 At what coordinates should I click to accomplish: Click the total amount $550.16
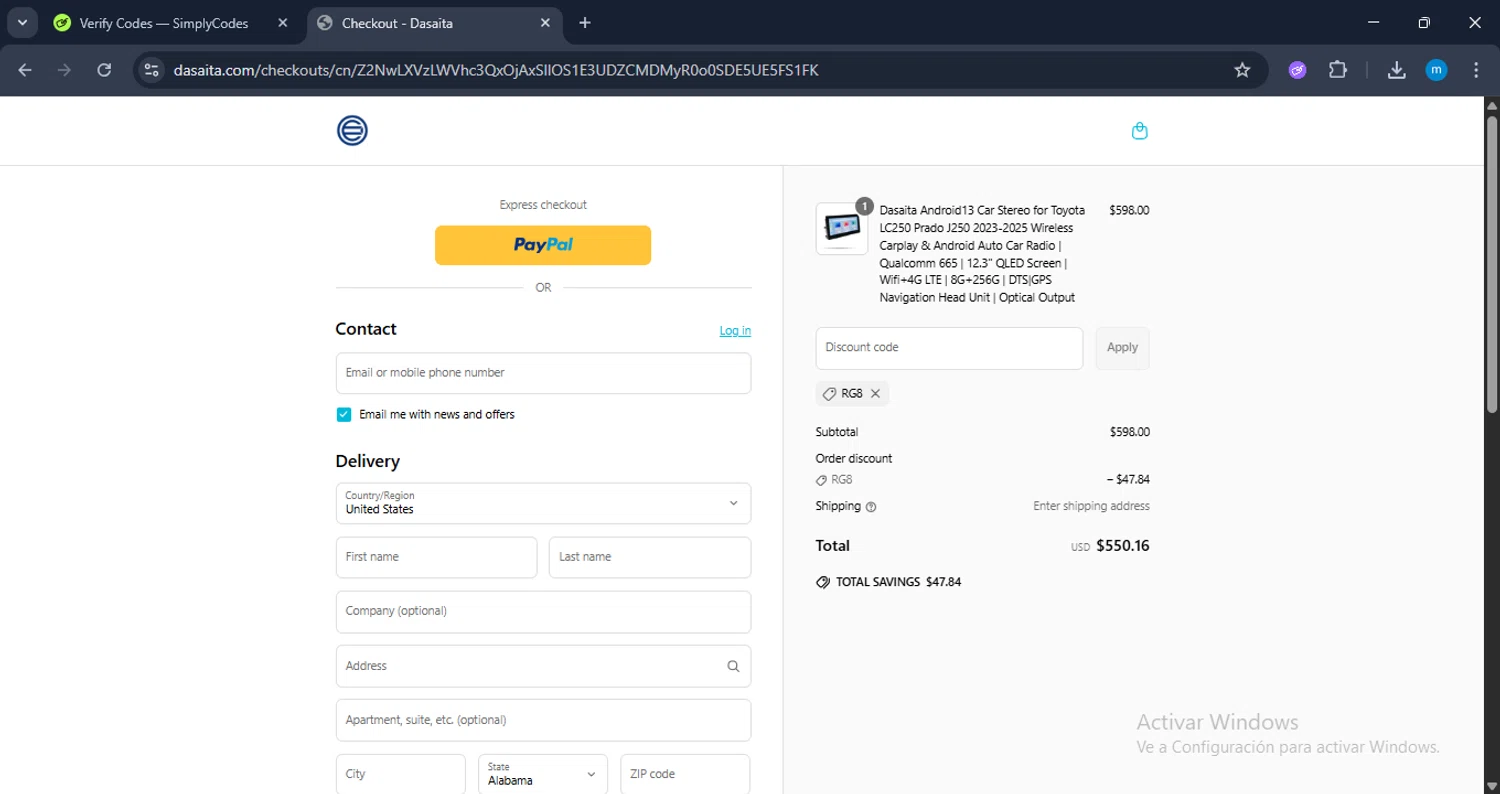point(1123,546)
